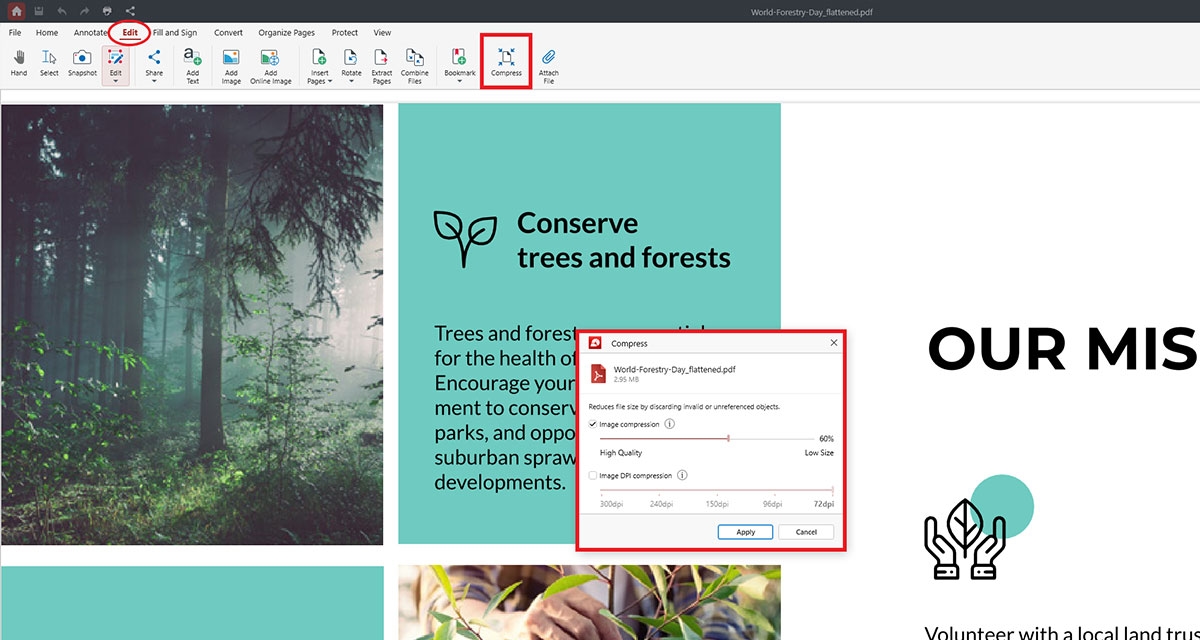Go to the Home start page icon
The width and height of the screenshot is (1200, 640).
coord(17,11)
